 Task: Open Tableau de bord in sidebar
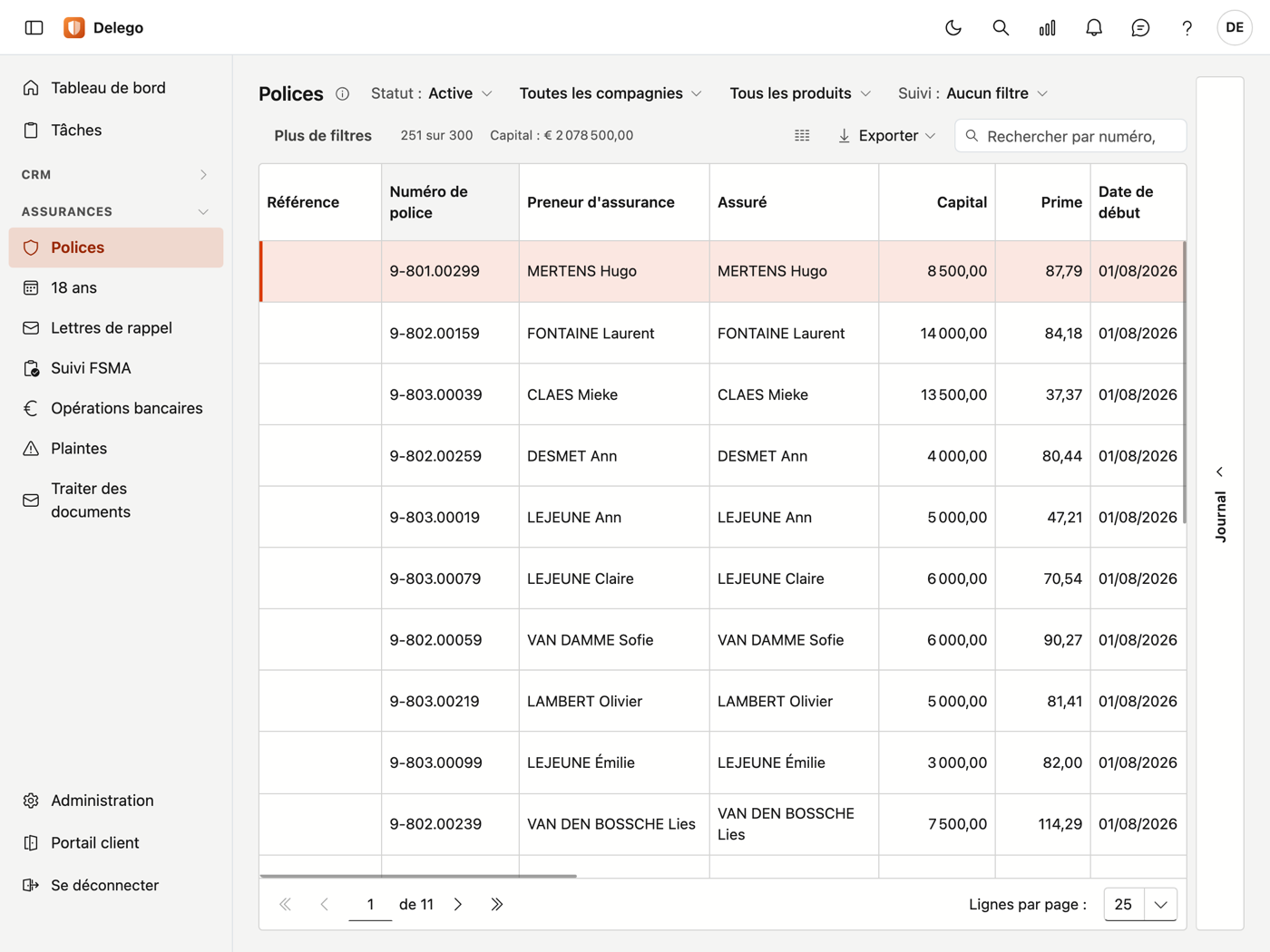tap(116, 88)
